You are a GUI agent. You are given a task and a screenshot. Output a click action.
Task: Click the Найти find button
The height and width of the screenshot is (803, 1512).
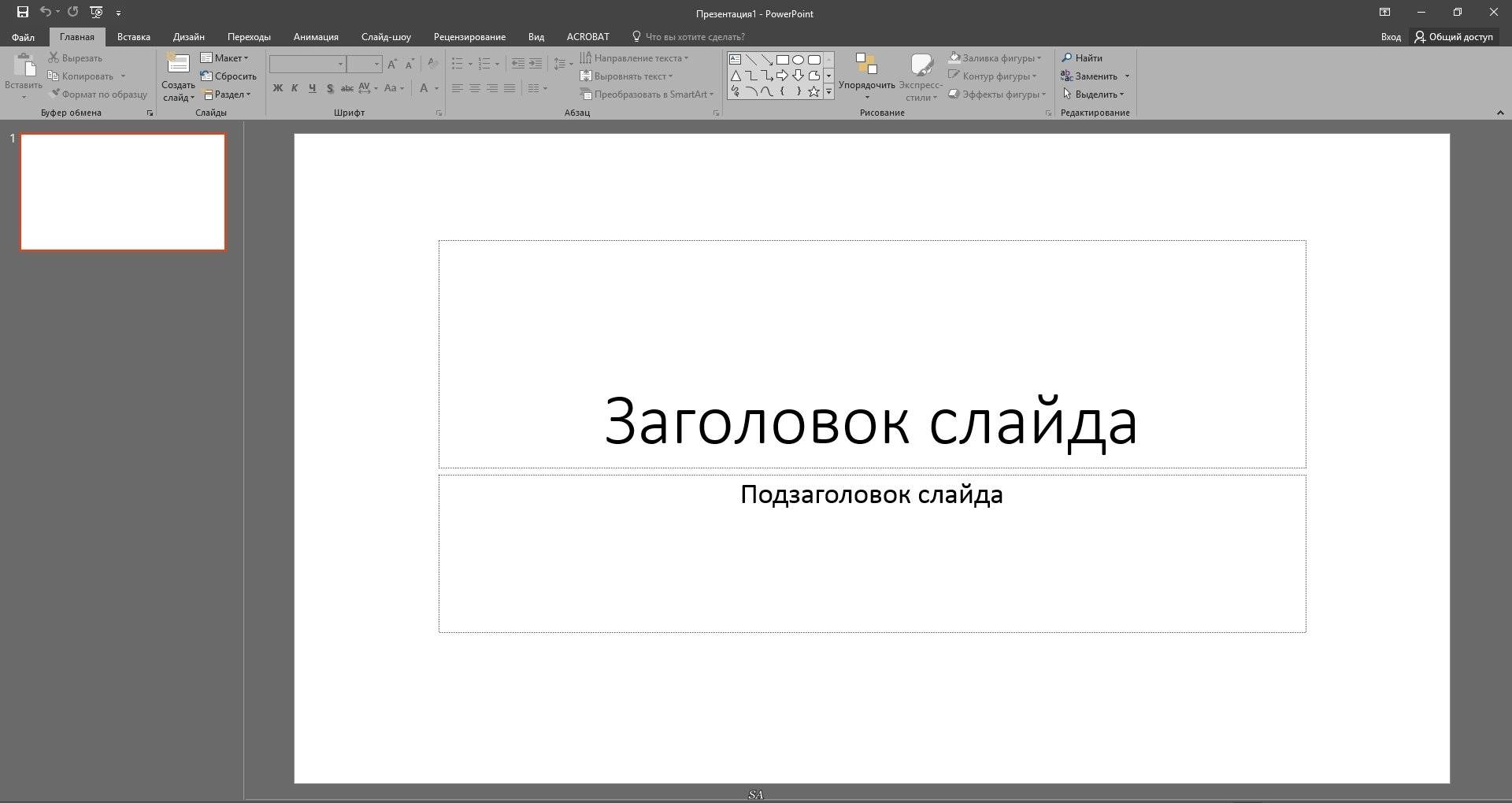[x=1082, y=58]
